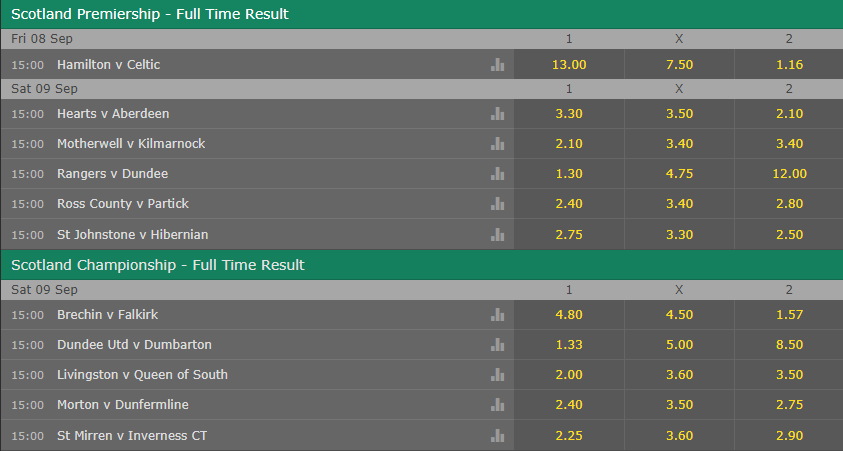Pick Dundee Utd v Dumbarton draw at 5.00
Screen dimensions: 843x451
click(x=679, y=345)
